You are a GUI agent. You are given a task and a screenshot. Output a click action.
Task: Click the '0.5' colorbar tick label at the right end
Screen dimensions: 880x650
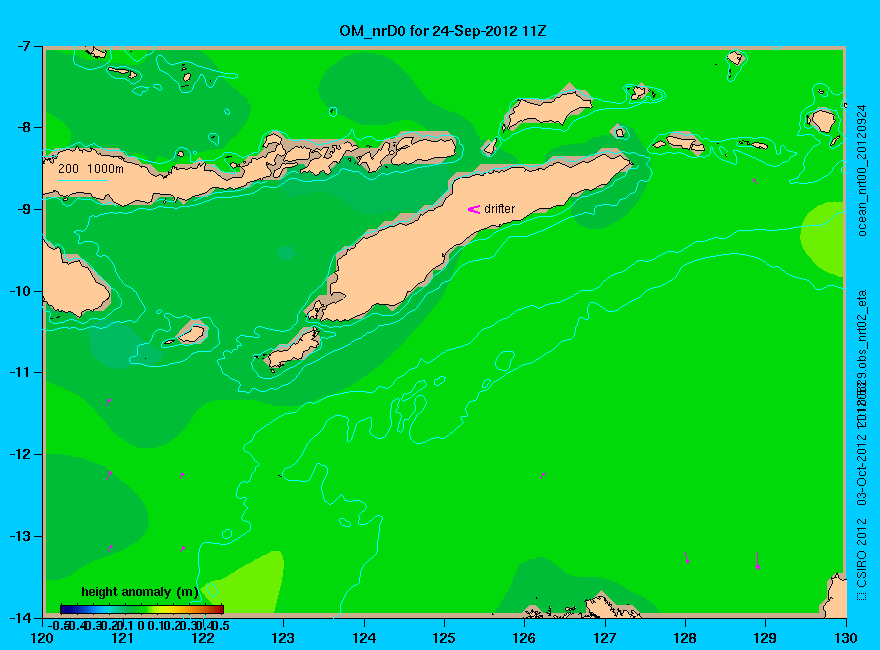pyautogui.click(x=221, y=625)
